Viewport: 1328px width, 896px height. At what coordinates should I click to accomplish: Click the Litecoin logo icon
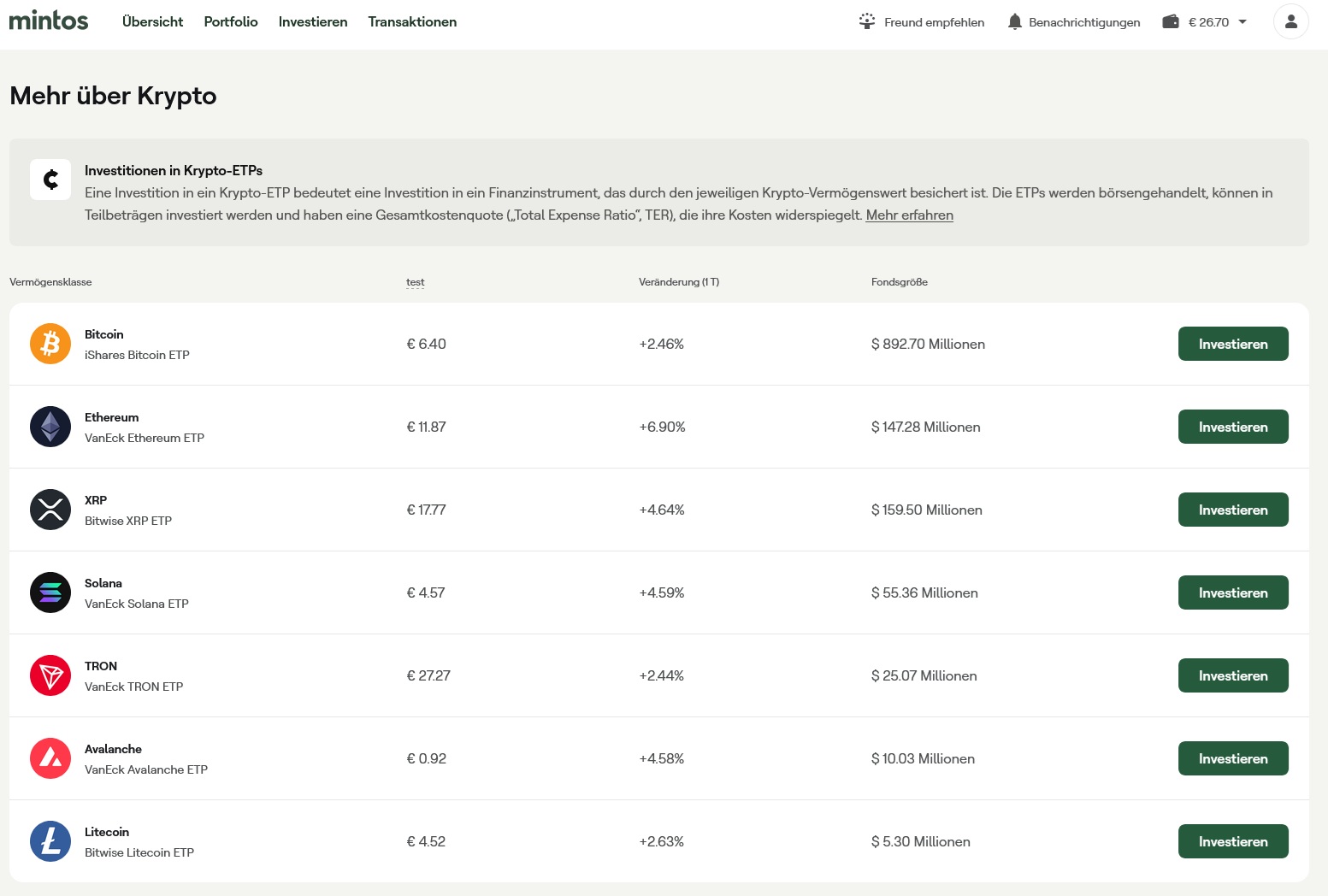(50, 841)
